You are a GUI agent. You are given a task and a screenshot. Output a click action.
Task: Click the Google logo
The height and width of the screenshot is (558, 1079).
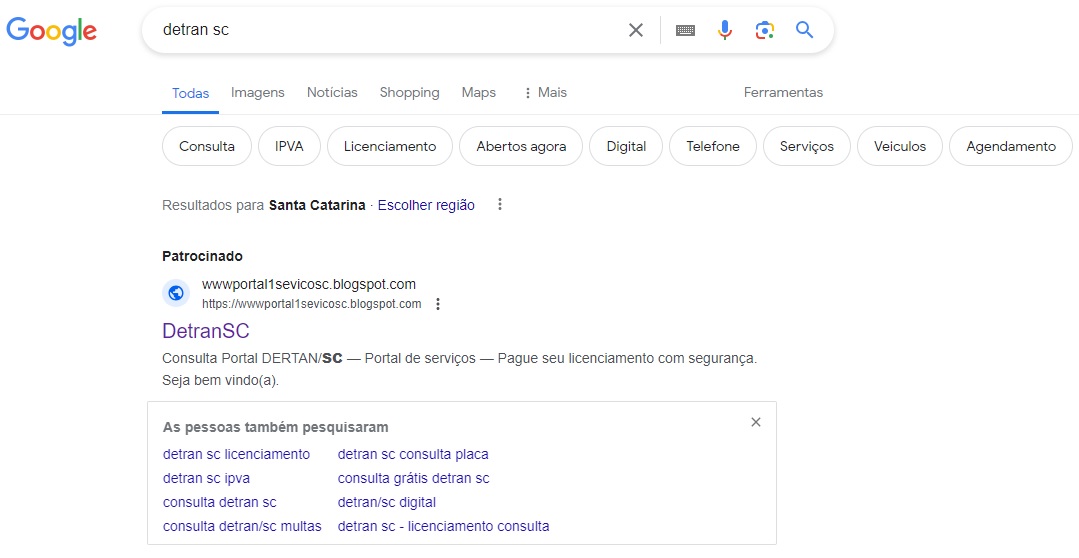coord(52,31)
